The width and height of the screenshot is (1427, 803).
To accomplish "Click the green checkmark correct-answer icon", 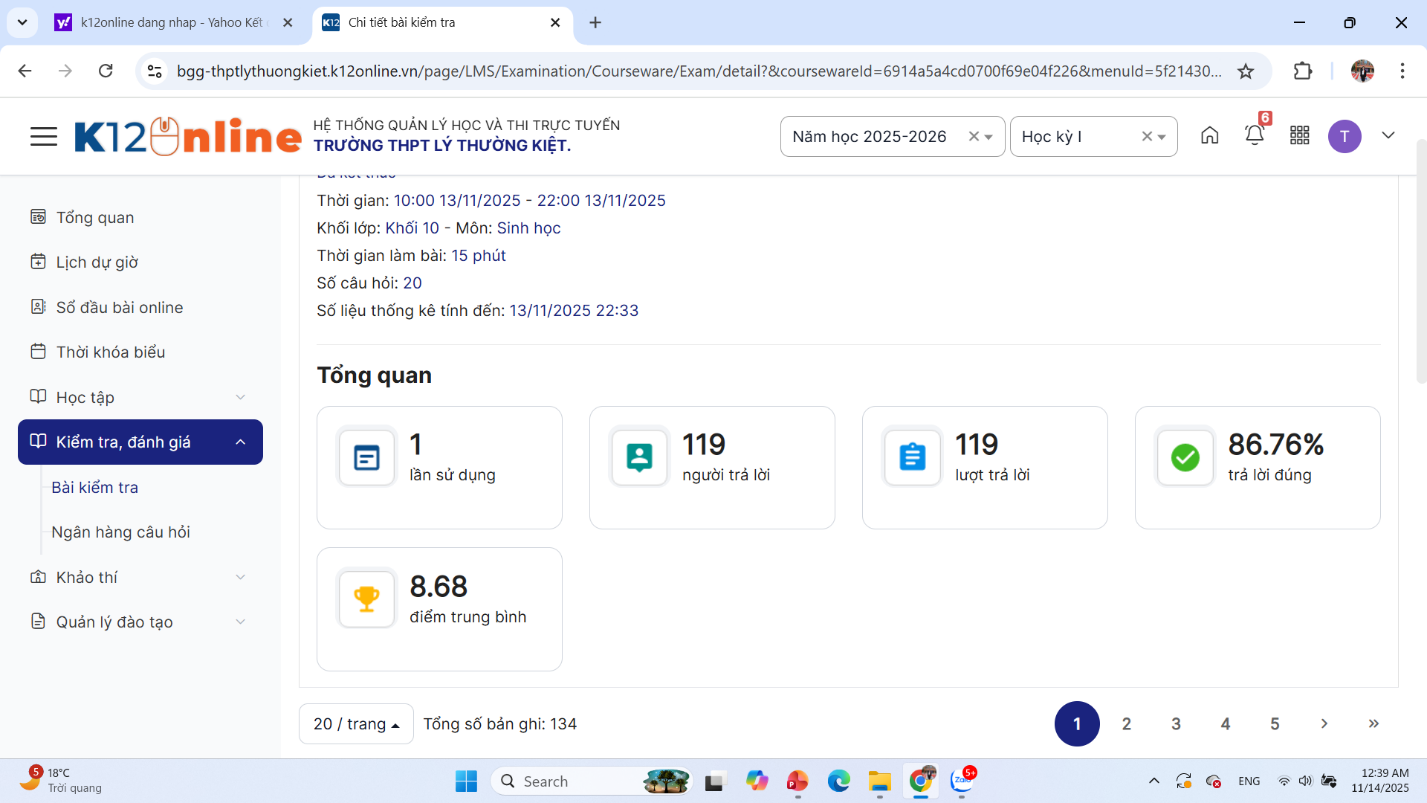I will pos(1185,458).
